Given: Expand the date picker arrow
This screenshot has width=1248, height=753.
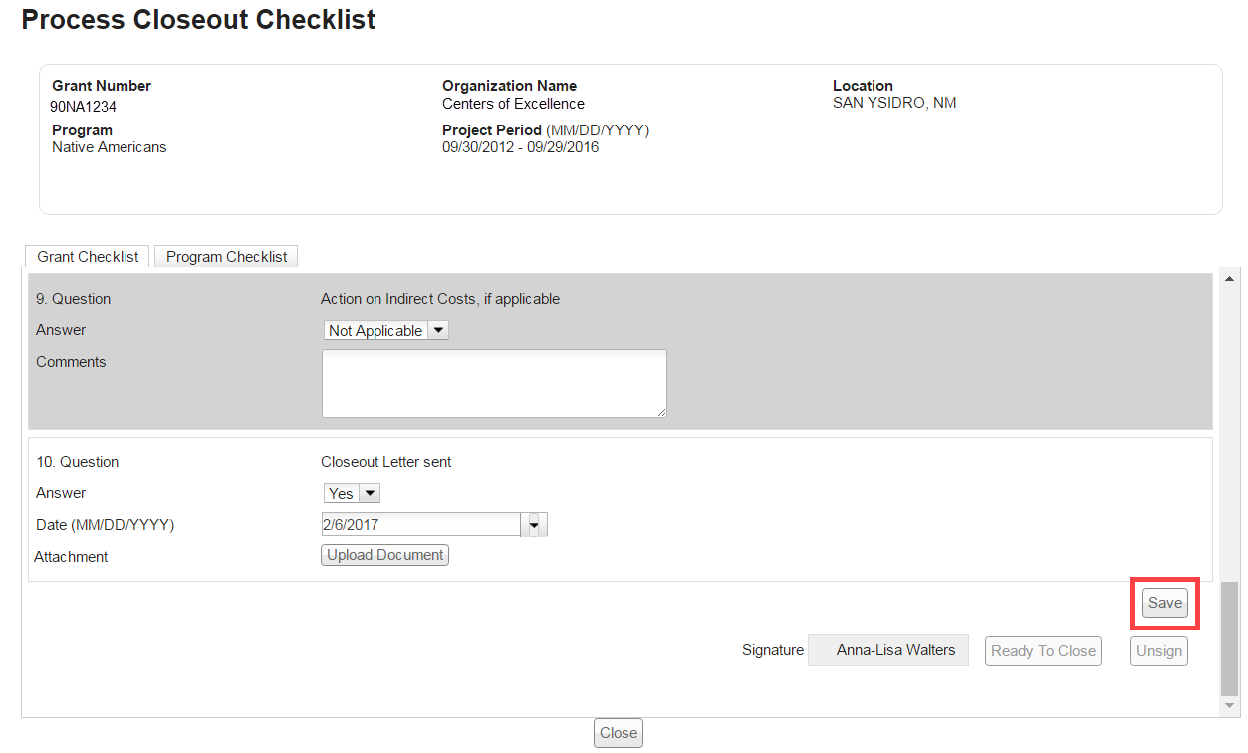Looking at the screenshot, I should 534,525.
